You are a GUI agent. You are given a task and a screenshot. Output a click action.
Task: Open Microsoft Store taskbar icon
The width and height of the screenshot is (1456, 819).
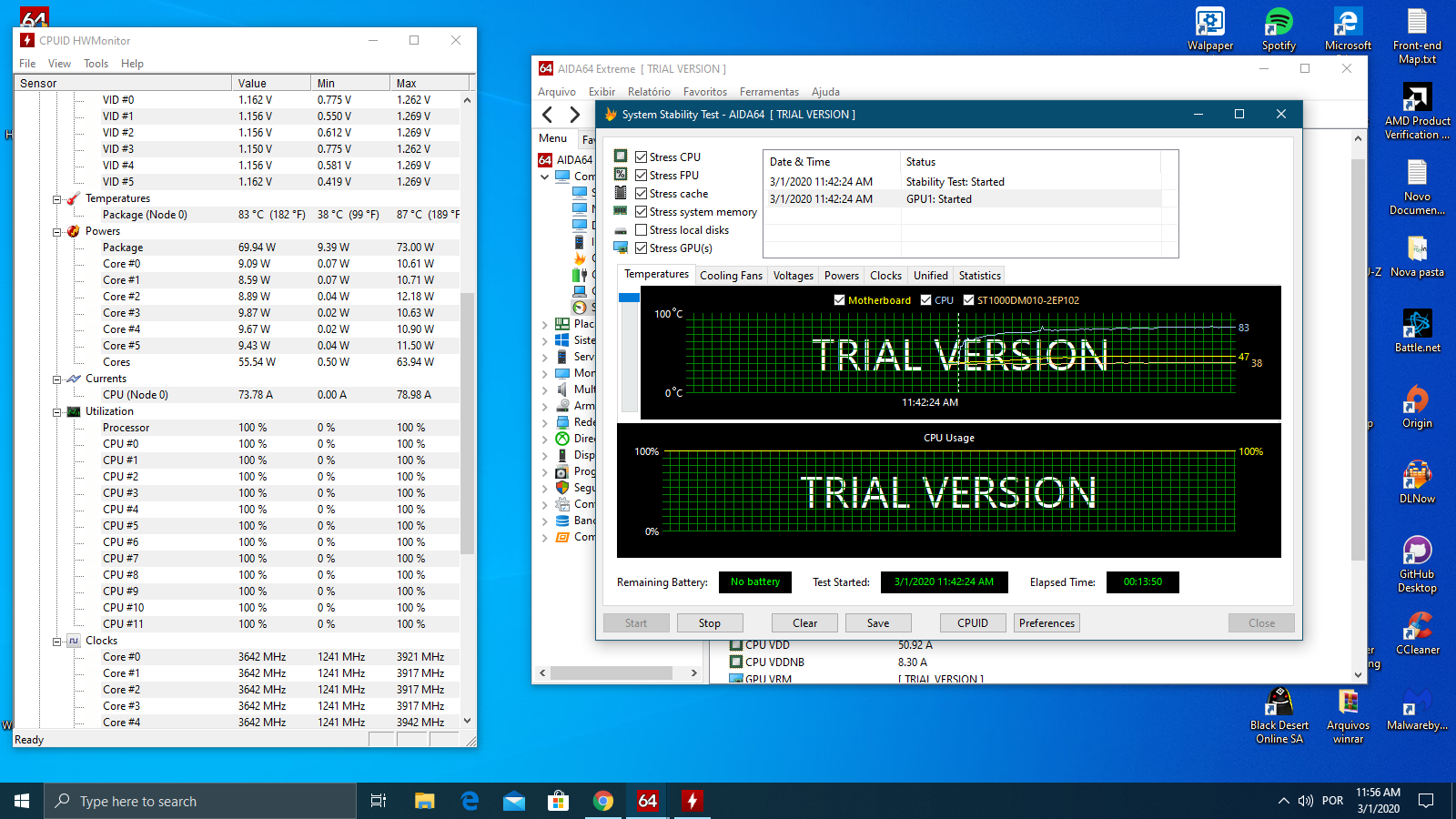558,801
